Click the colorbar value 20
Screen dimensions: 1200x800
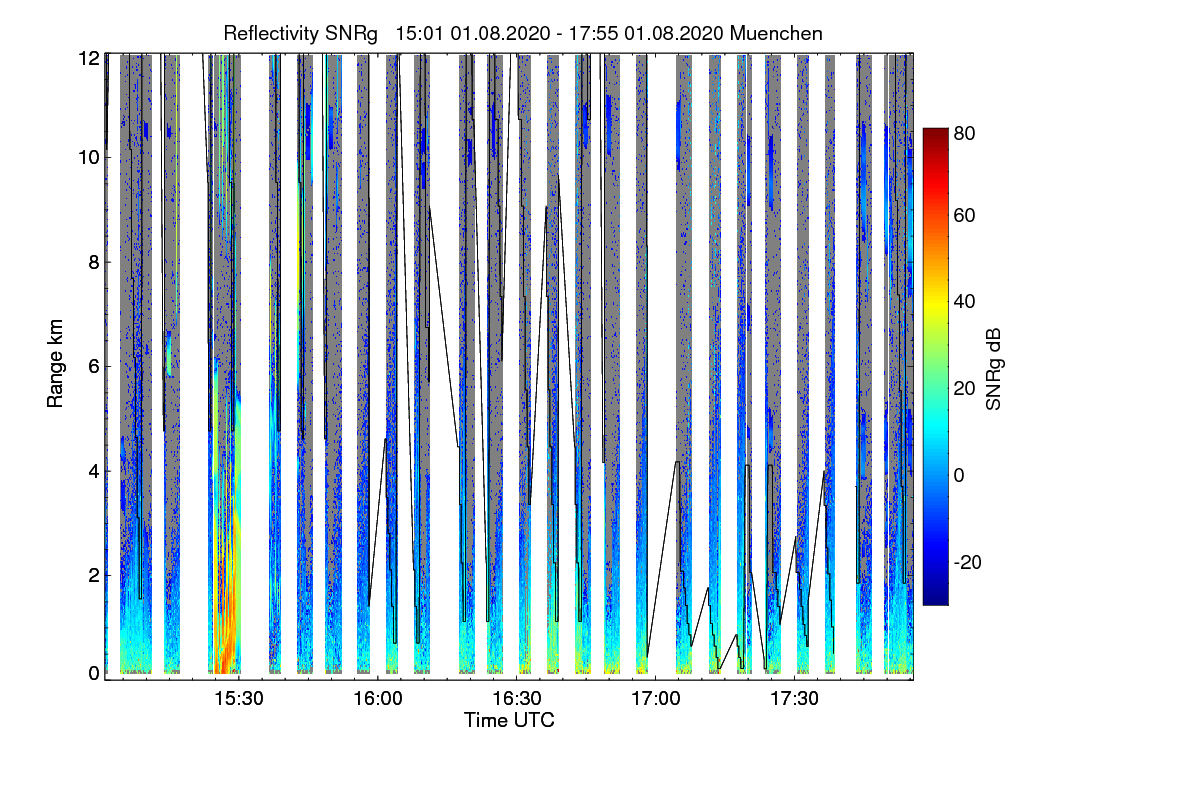[x=964, y=388]
